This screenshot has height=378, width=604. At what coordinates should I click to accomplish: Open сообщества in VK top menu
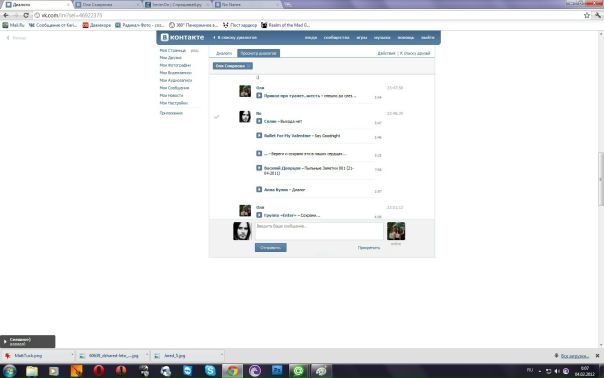tap(336, 37)
